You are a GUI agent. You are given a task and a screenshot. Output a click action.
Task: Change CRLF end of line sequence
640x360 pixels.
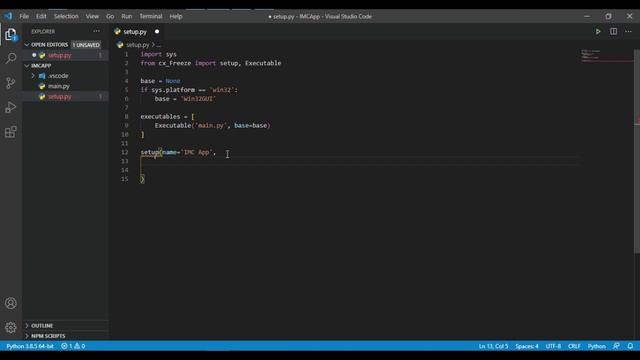click(x=574, y=346)
